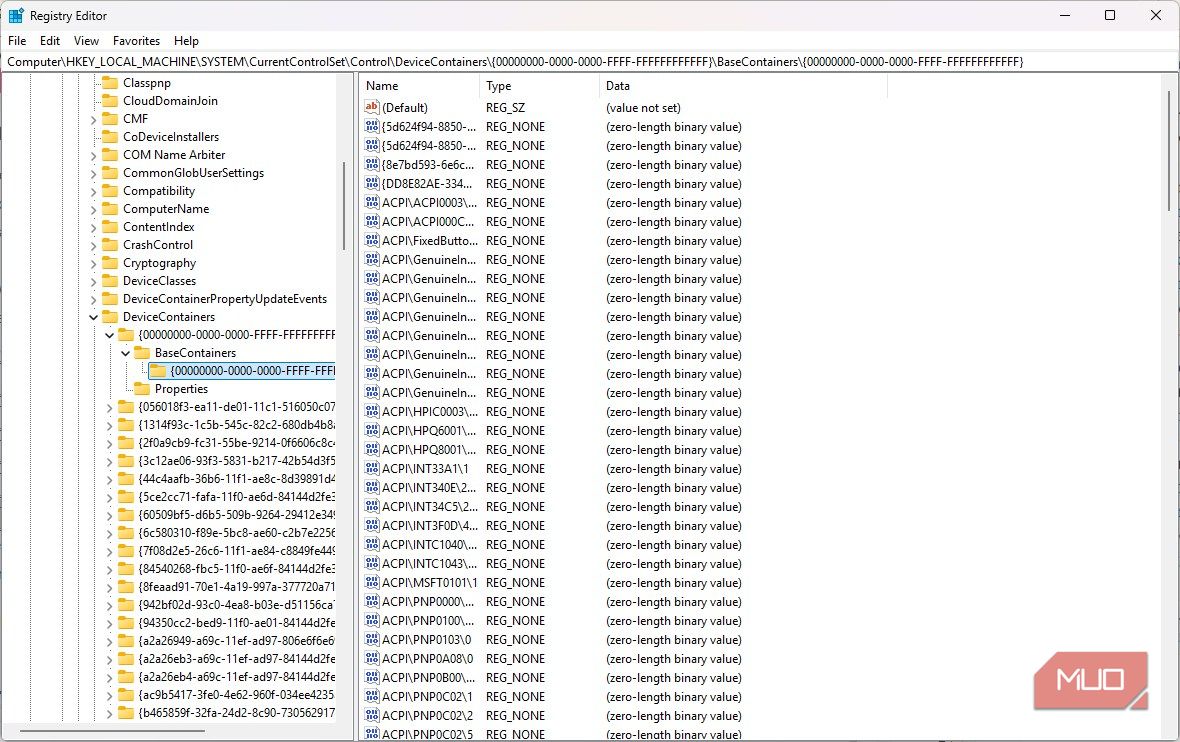This screenshot has height=742, width=1180.
Task: Click binary icon for {DD8E82AE-334 value
Action: 372,184
